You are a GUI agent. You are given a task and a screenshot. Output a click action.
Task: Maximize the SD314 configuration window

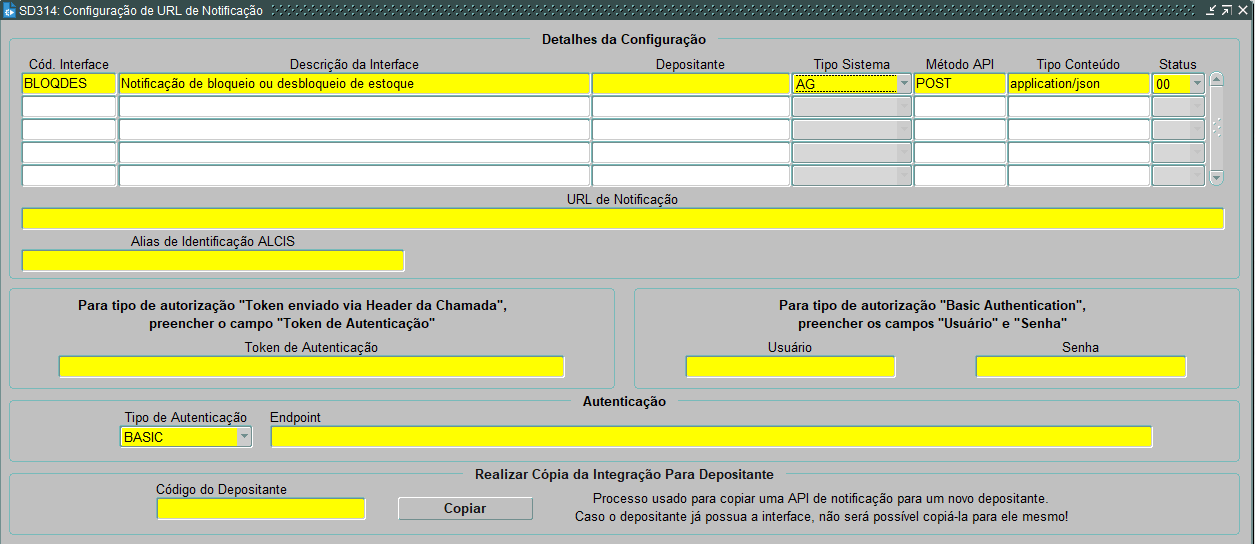pyautogui.click(x=1226, y=10)
